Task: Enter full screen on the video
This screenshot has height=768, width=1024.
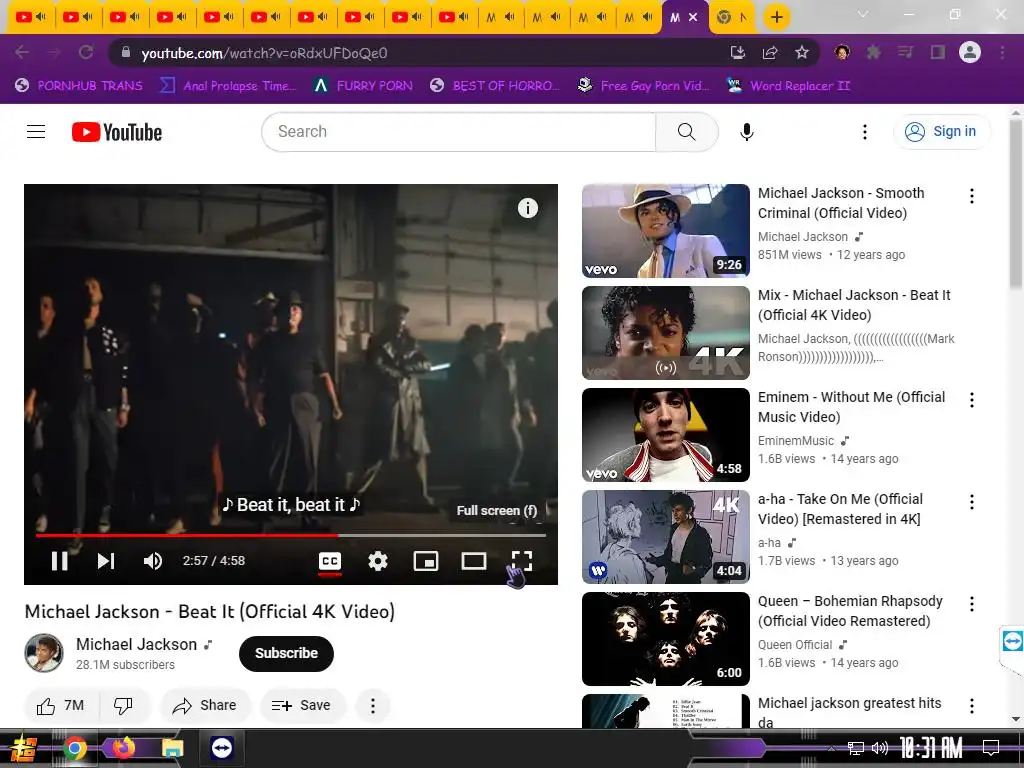Action: (x=522, y=561)
